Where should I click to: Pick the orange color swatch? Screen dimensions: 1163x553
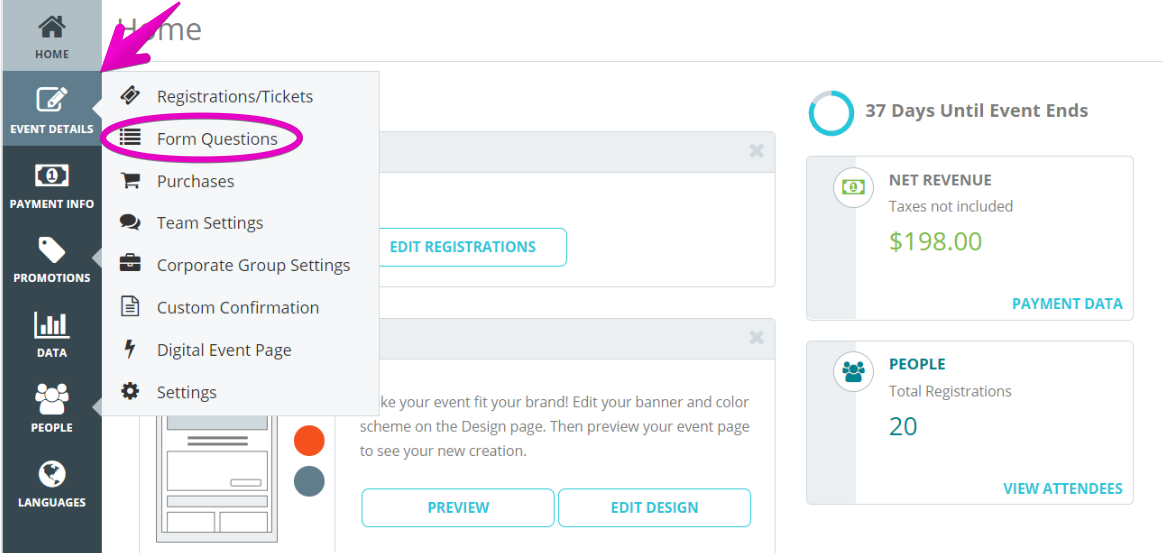pos(309,440)
